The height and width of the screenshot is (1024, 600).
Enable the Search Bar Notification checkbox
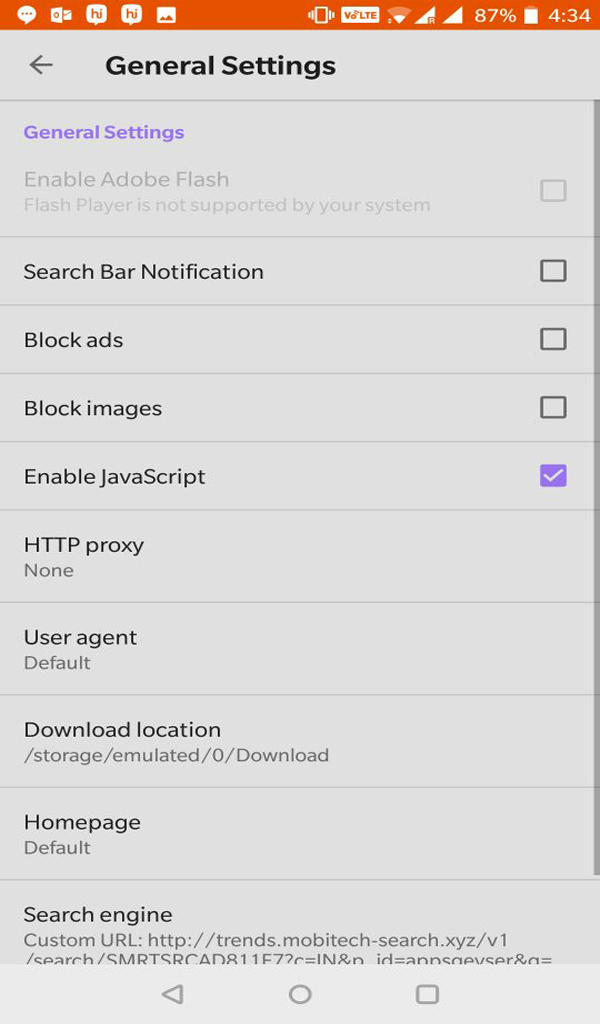(553, 271)
